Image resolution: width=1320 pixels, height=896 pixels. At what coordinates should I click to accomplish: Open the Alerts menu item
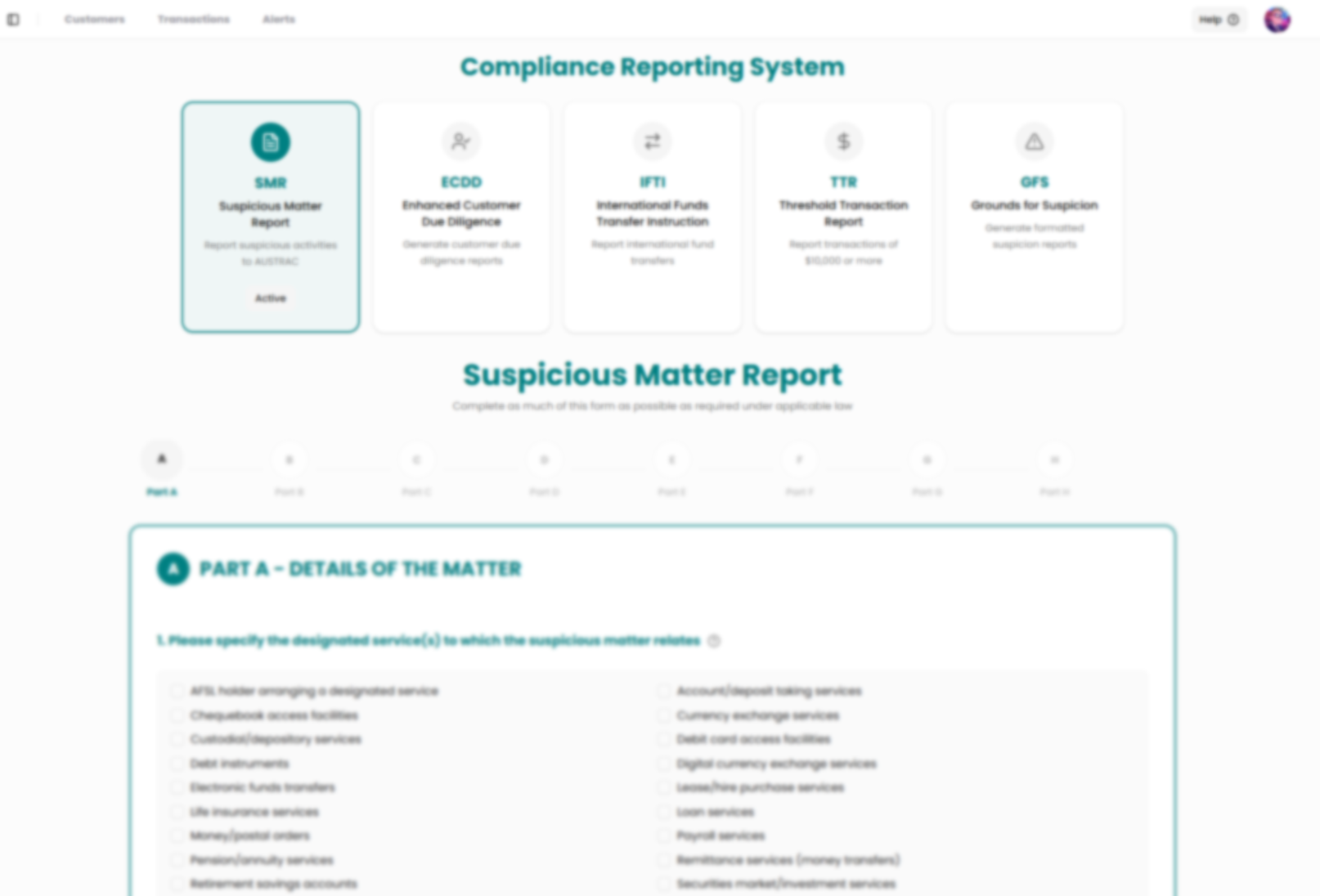coord(278,19)
